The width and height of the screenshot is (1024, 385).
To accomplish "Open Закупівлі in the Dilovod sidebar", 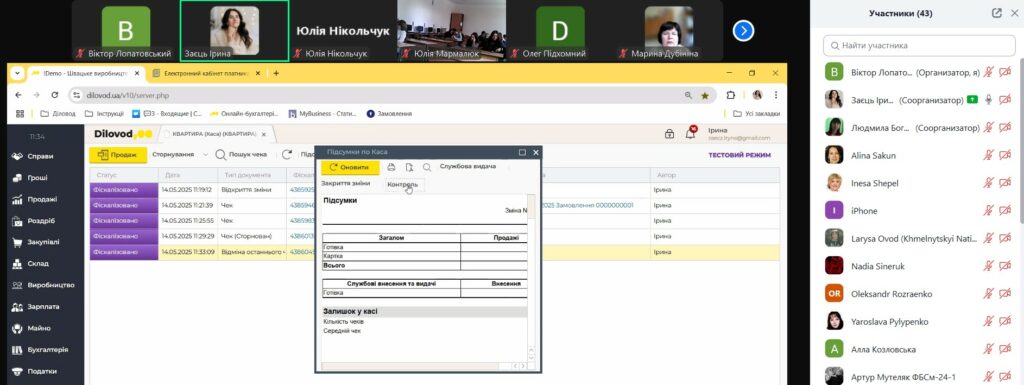I will pyautogui.click(x=43, y=242).
